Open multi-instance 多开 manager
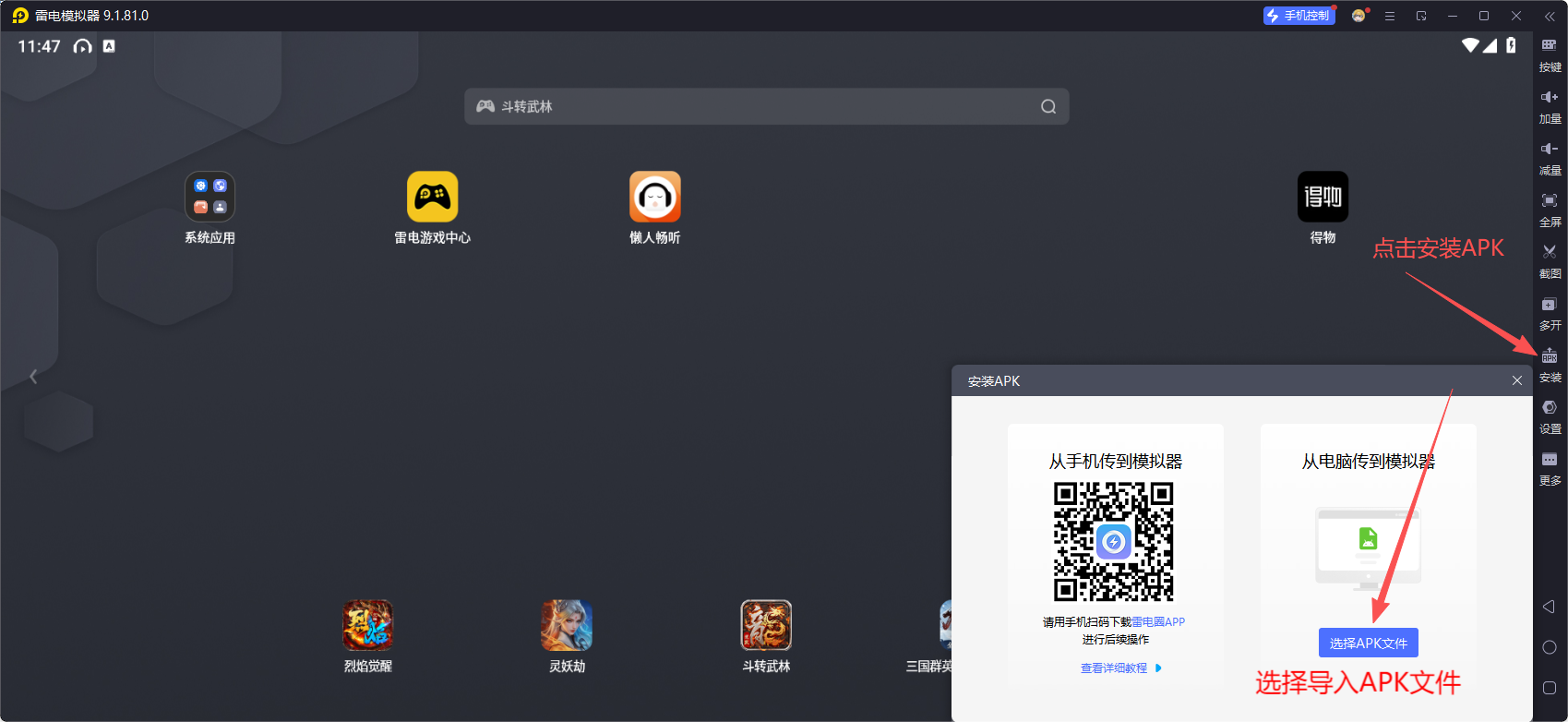 click(1550, 312)
